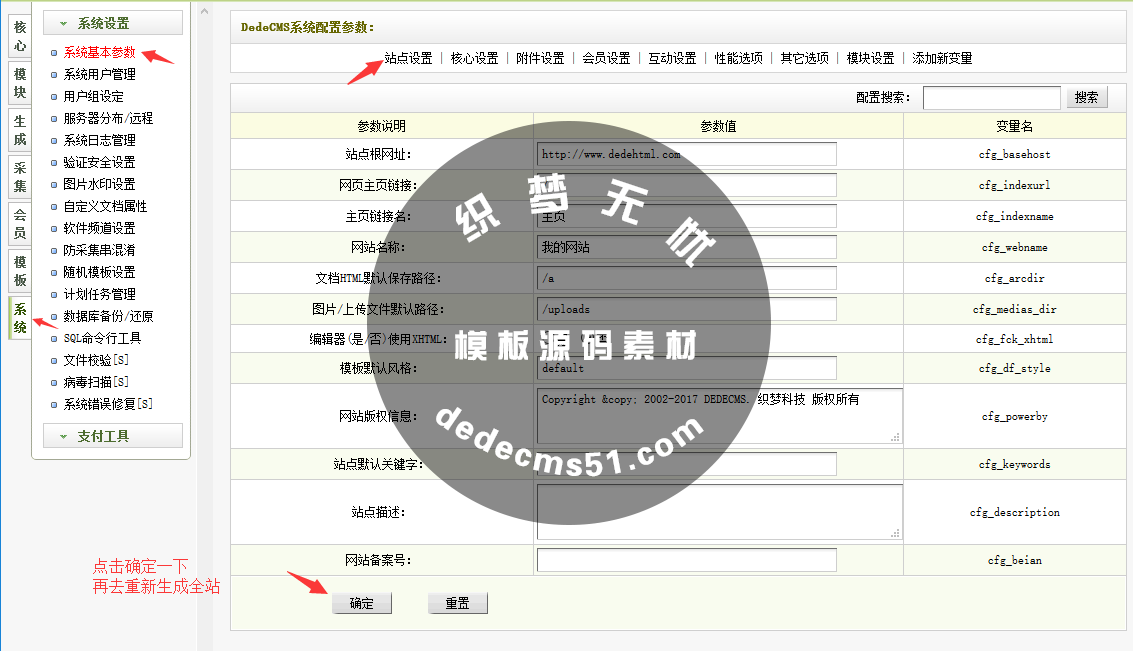This screenshot has height=651, width=1133.
Task: Click the 搜索 search button
Action: pos(1085,97)
